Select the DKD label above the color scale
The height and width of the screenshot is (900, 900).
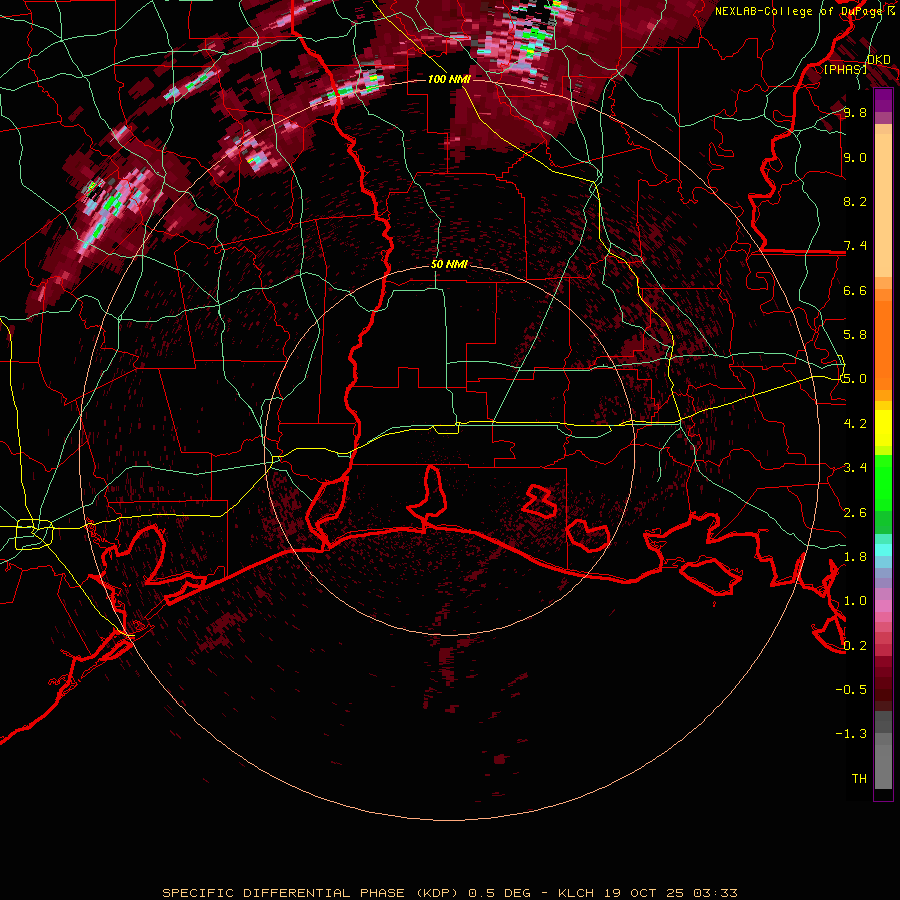(x=879, y=60)
